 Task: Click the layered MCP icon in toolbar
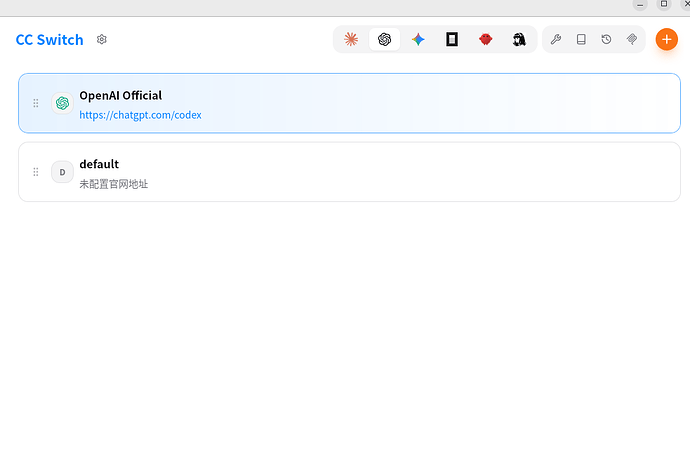[632, 40]
